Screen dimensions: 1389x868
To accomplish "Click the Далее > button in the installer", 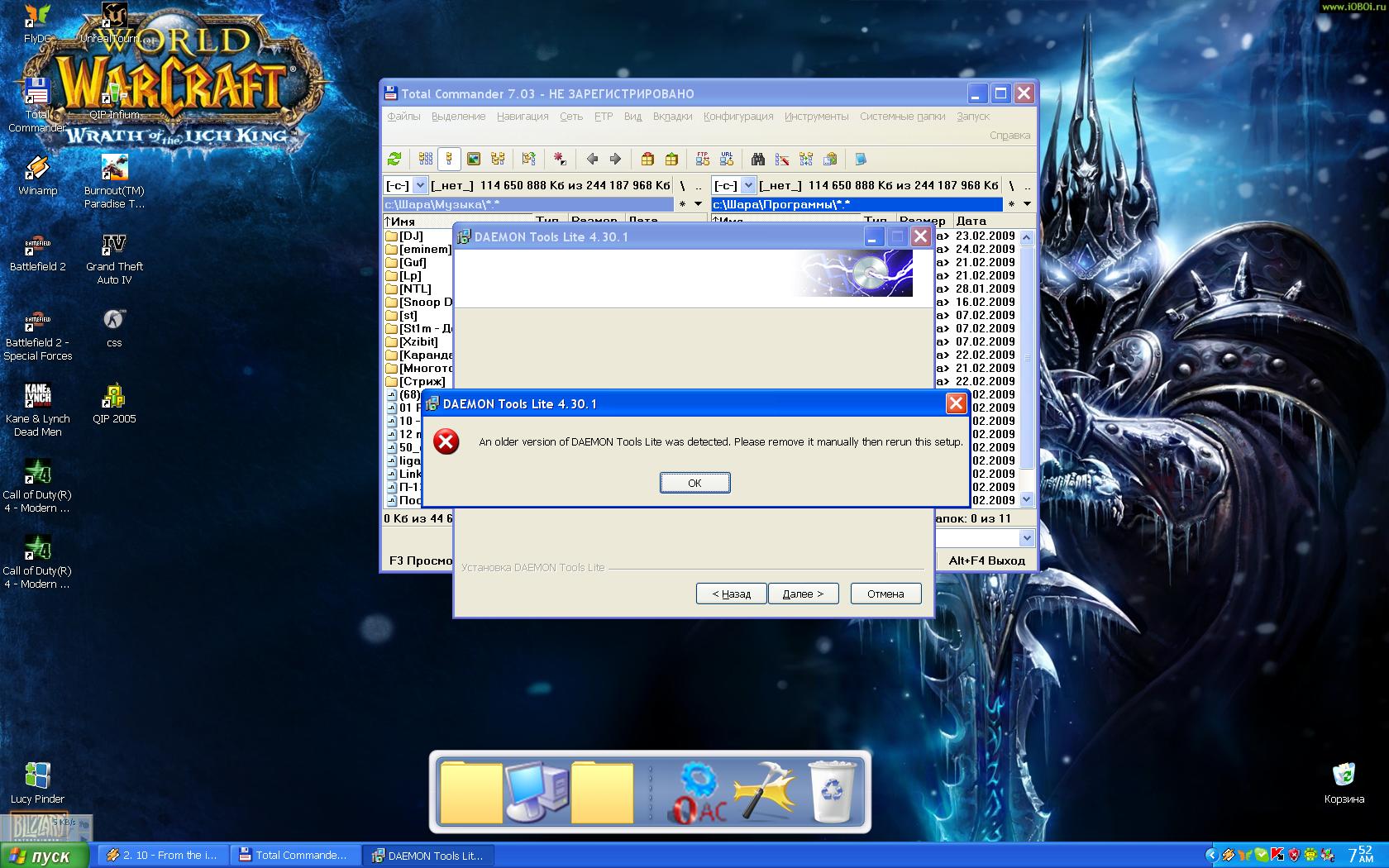I will click(803, 594).
